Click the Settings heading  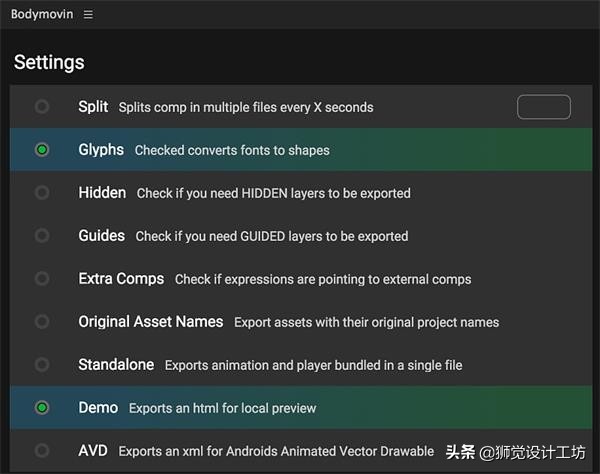click(x=49, y=62)
